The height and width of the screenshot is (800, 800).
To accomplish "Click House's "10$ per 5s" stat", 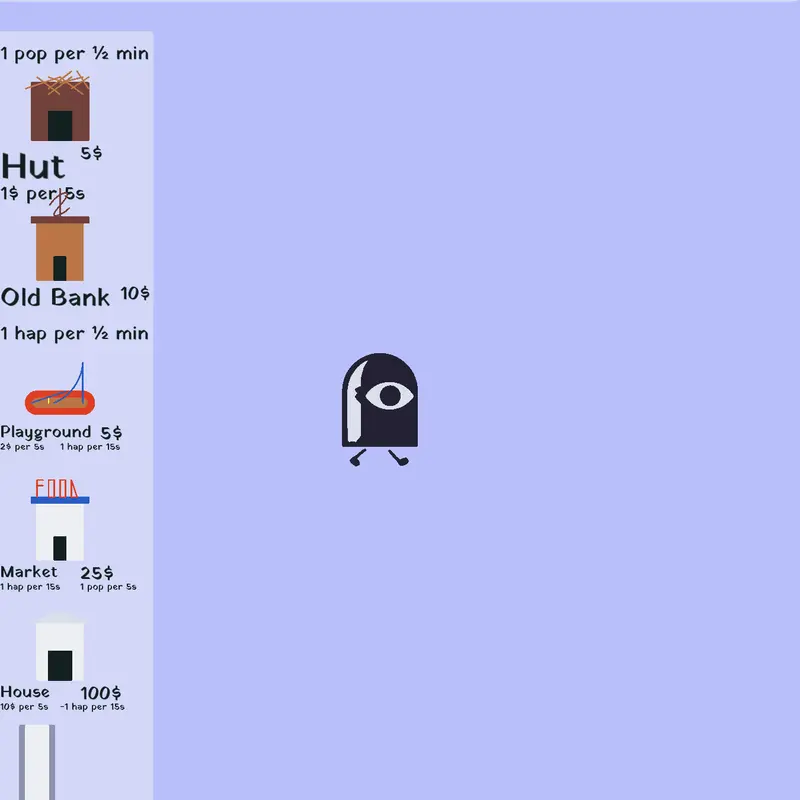I will (x=24, y=707).
